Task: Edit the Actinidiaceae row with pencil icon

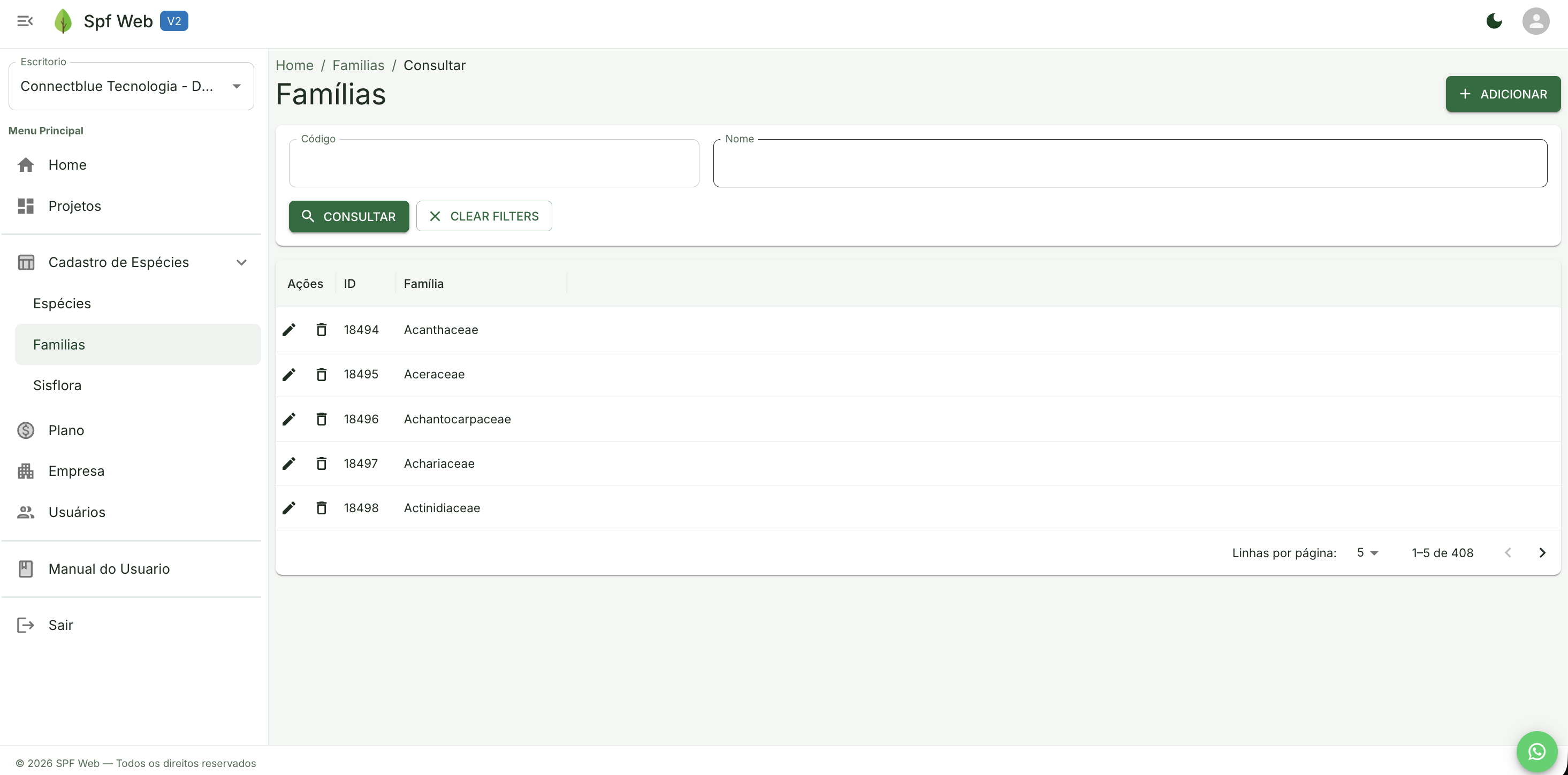Action: 289,508
